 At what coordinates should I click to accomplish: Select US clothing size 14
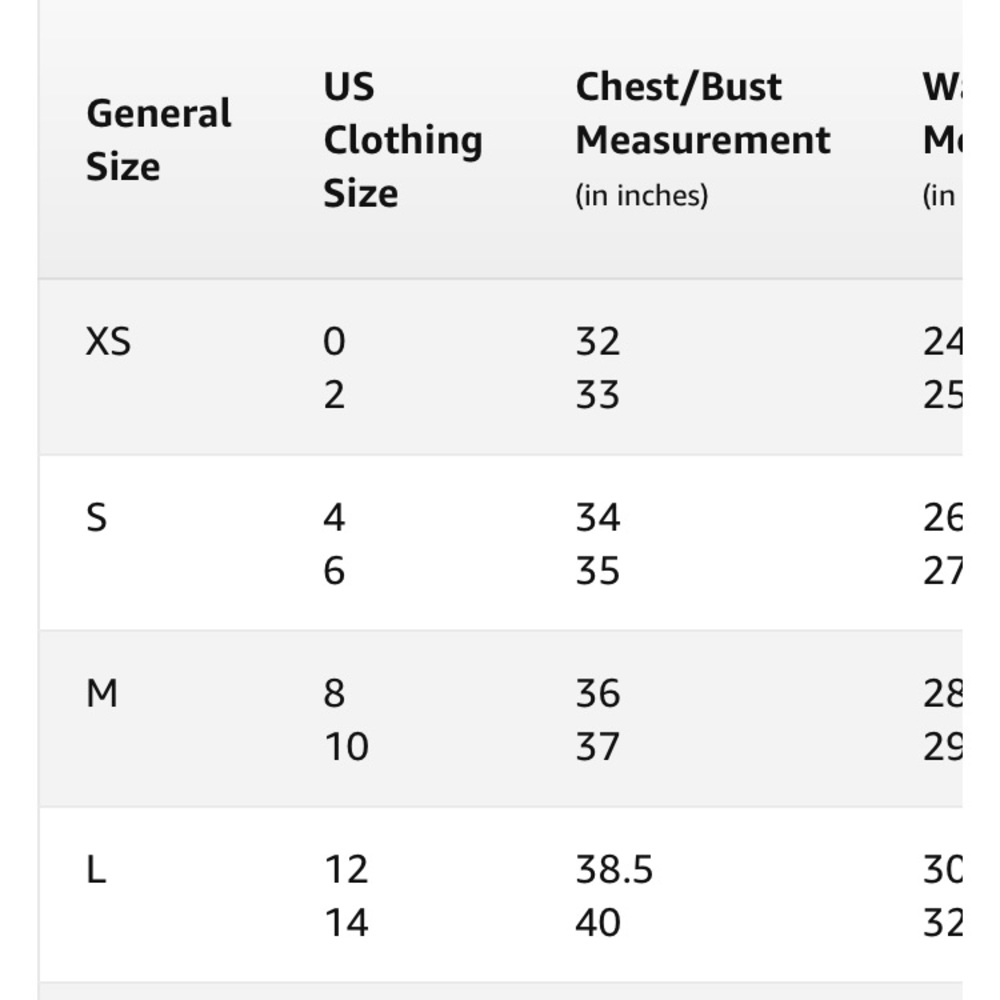click(x=346, y=922)
